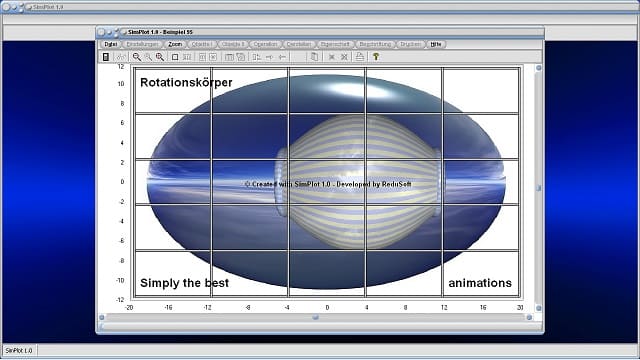Click the table layout toolbar icon

229,57
